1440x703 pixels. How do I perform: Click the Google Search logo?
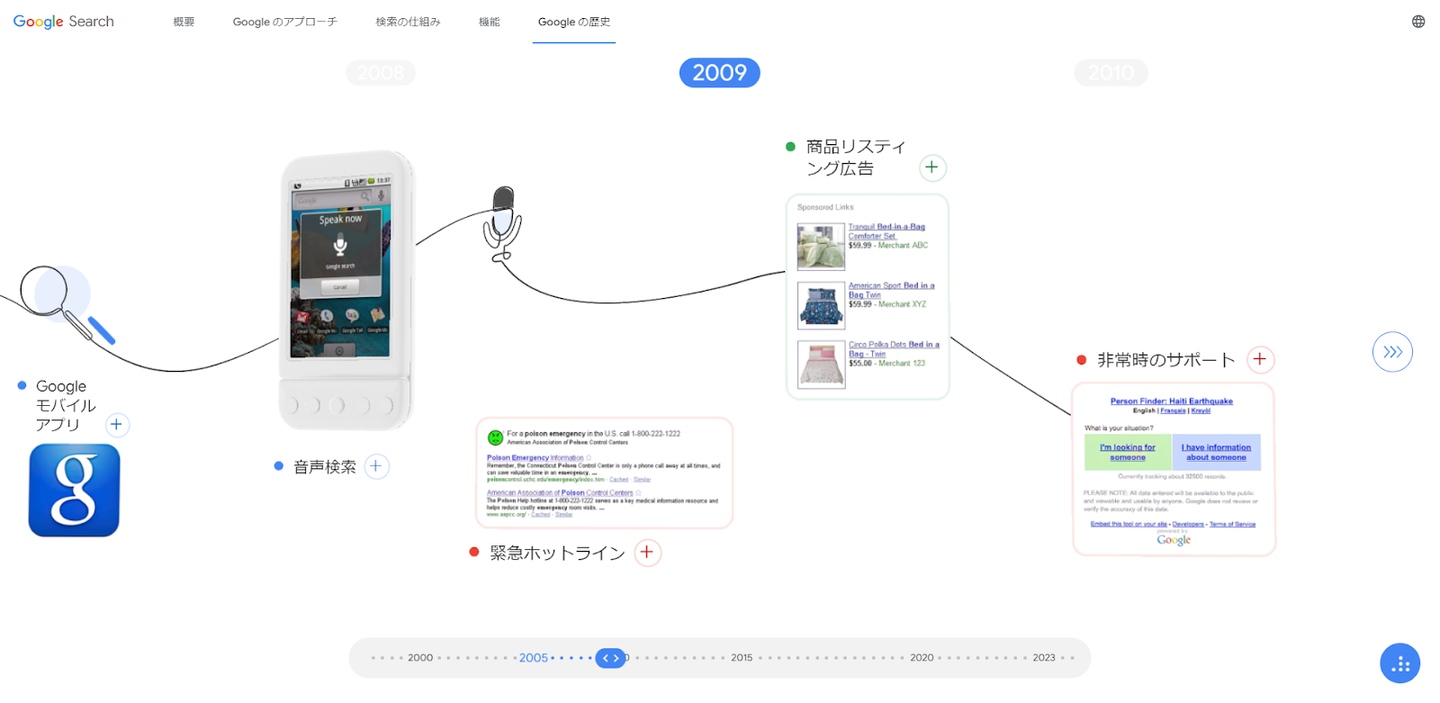click(x=64, y=21)
